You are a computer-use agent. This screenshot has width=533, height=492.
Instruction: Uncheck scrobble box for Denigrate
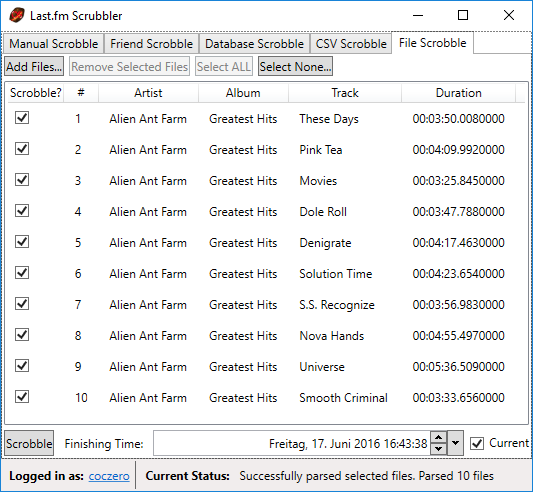tap(22, 242)
